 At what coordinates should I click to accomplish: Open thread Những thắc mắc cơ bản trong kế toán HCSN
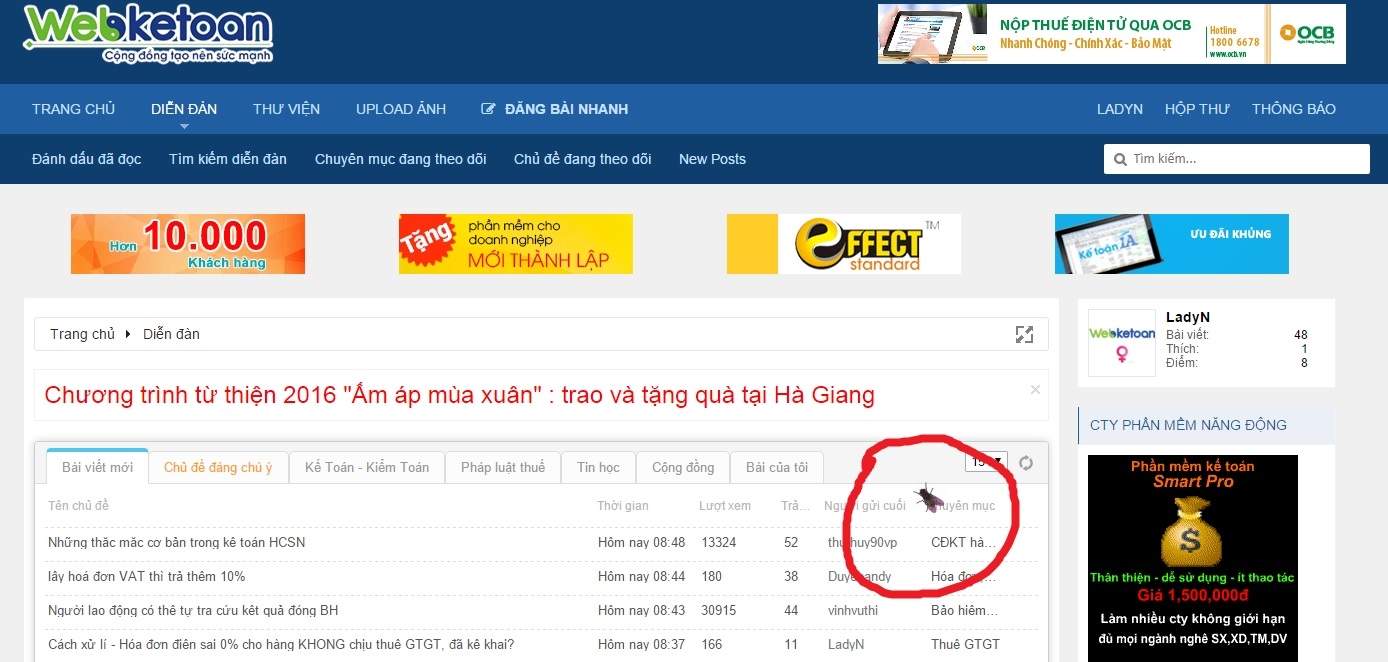click(x=176, y=542)
